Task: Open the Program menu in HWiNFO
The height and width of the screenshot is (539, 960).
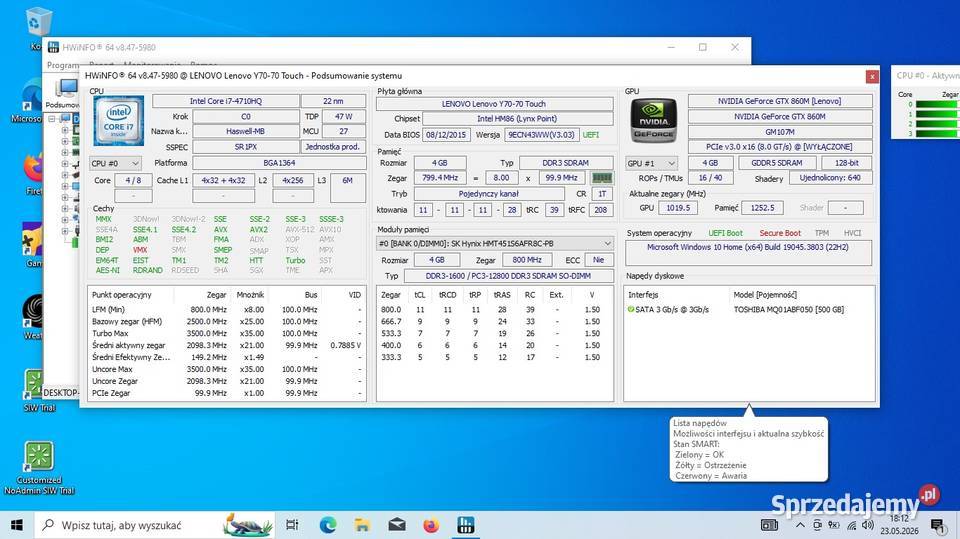Action: 62,65
